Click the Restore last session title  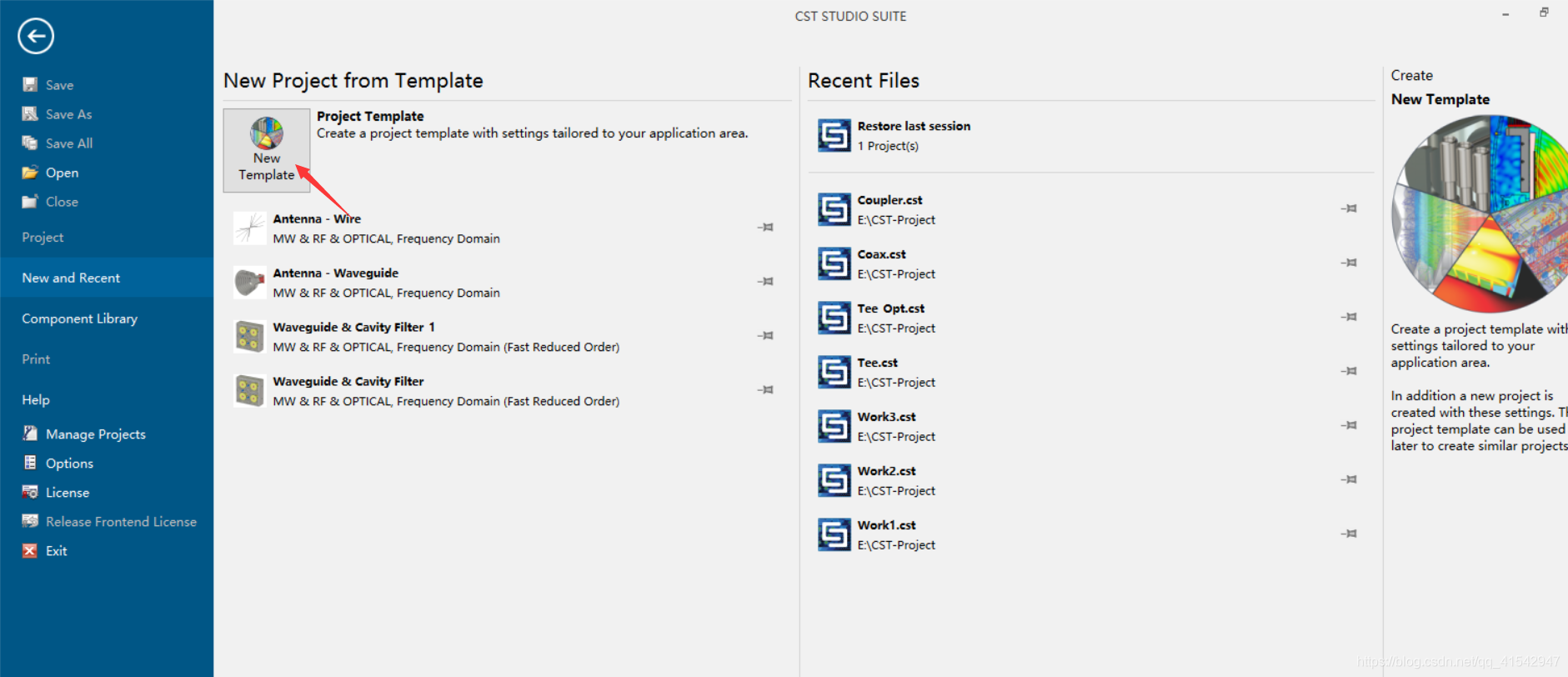tap(914, 126)
